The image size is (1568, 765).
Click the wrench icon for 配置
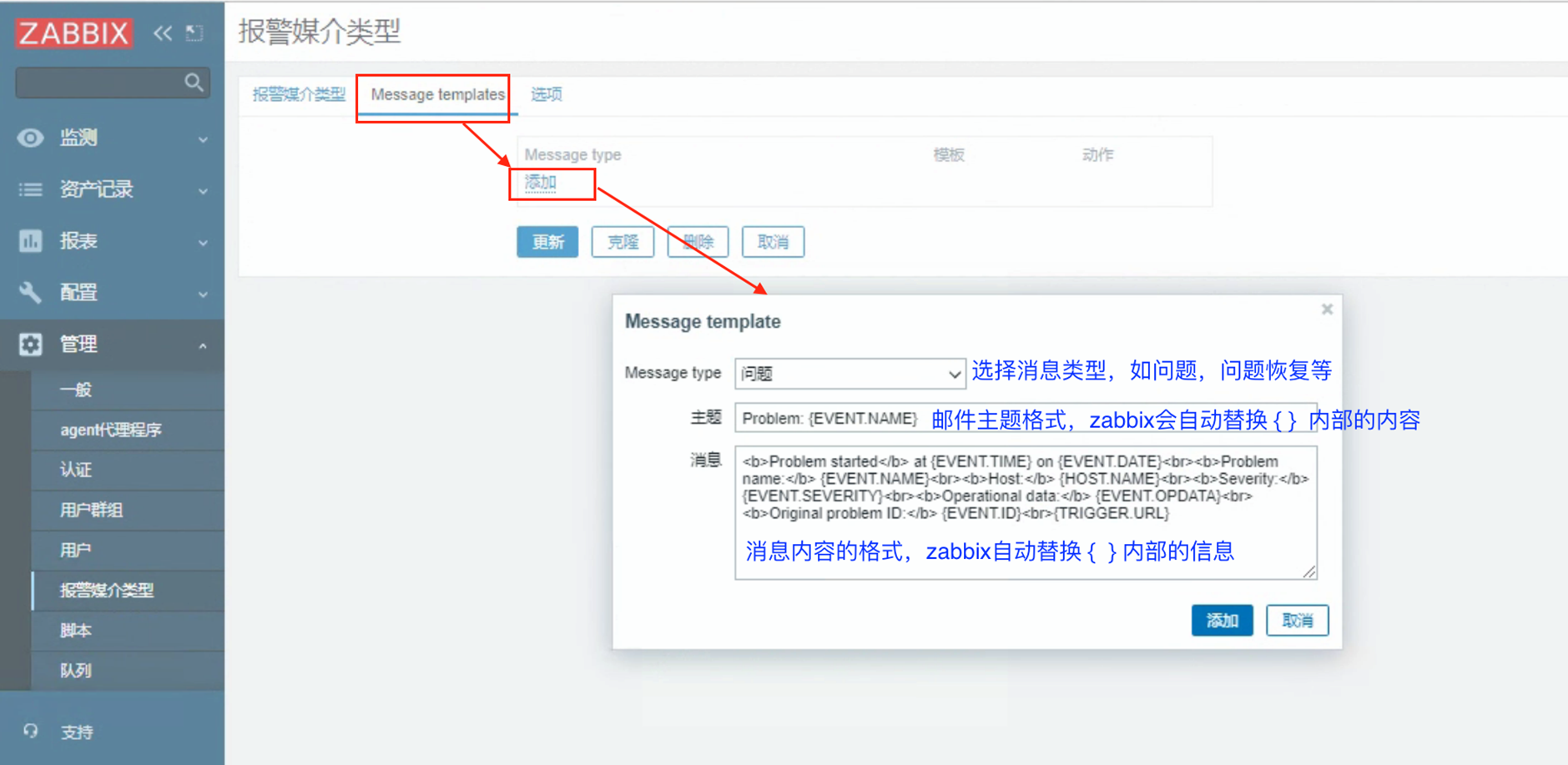(31, 293)
